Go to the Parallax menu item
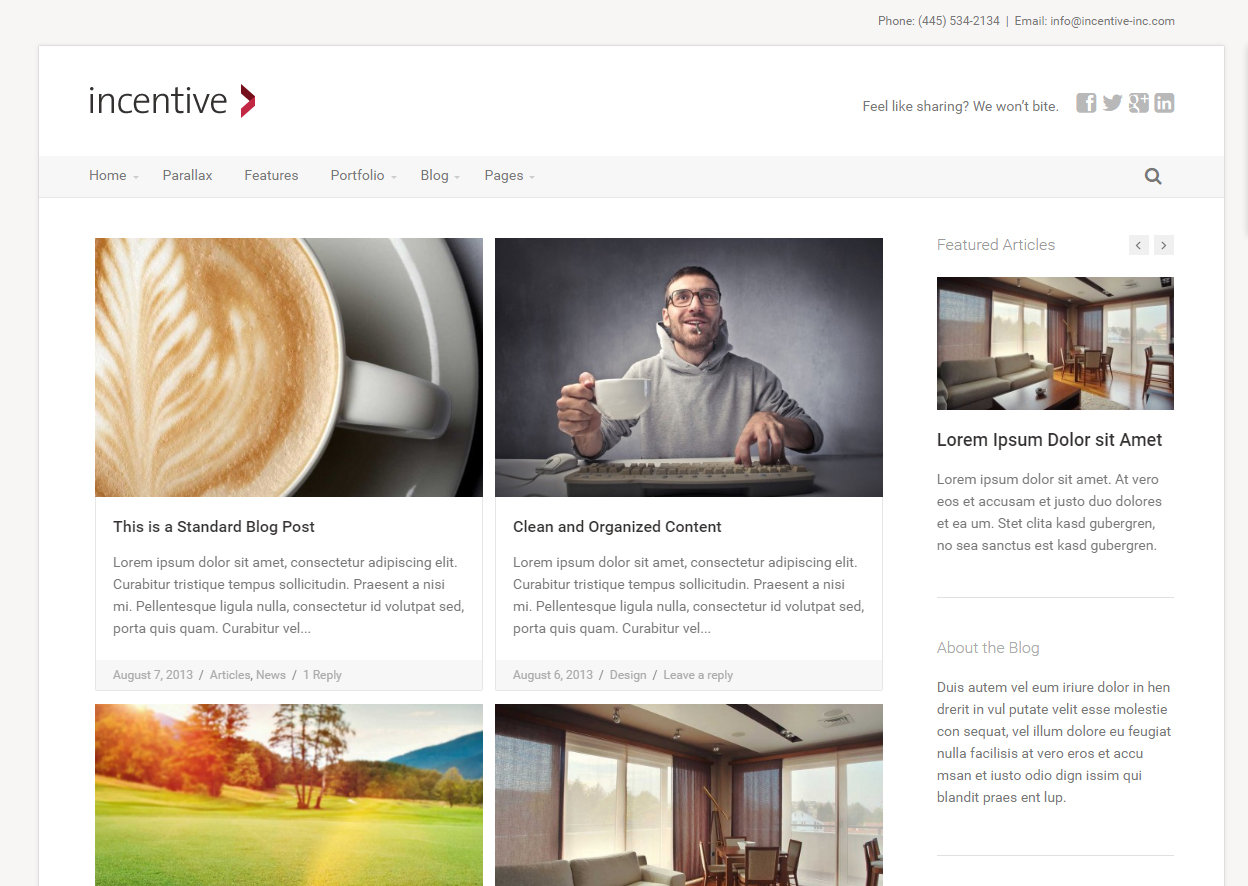This screenshot has height=886, width=1248. [x=188, y=176]
